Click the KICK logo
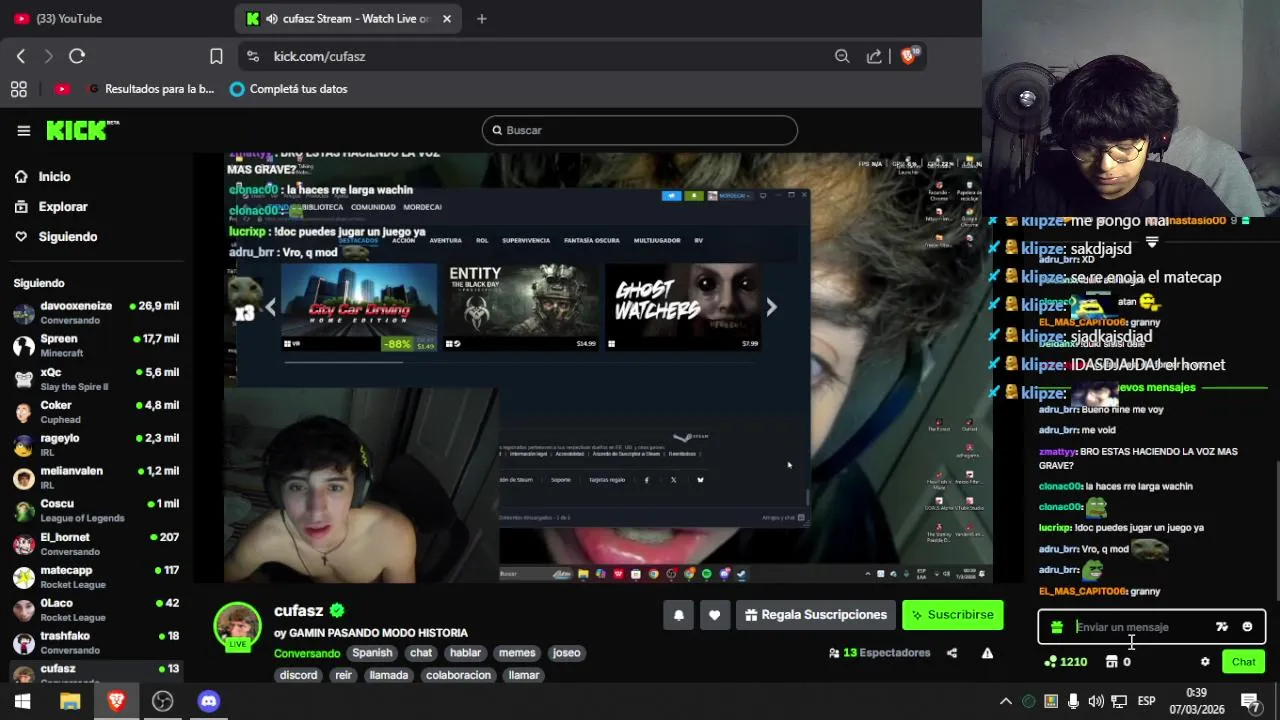The image size is (1280, 720). pos(82,130)
